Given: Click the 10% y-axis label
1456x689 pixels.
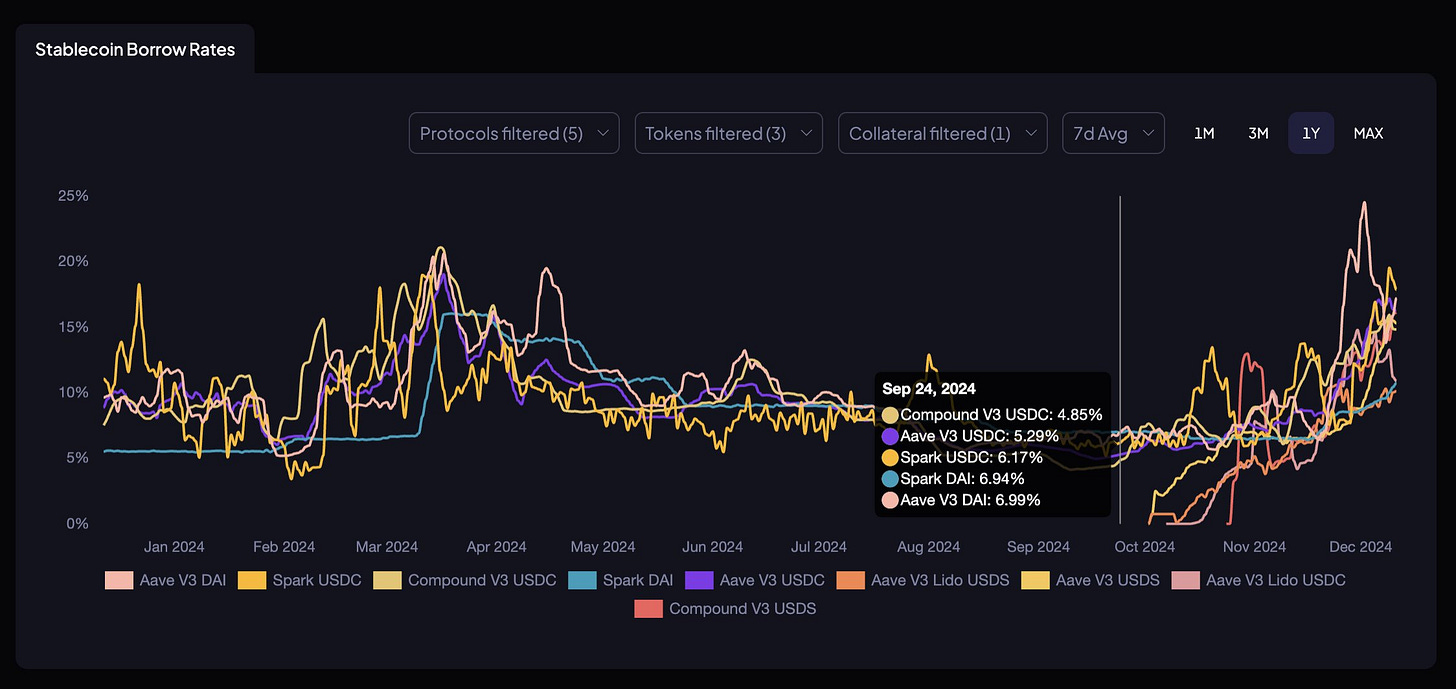Looking at the screenshot, I should [73, 392].
